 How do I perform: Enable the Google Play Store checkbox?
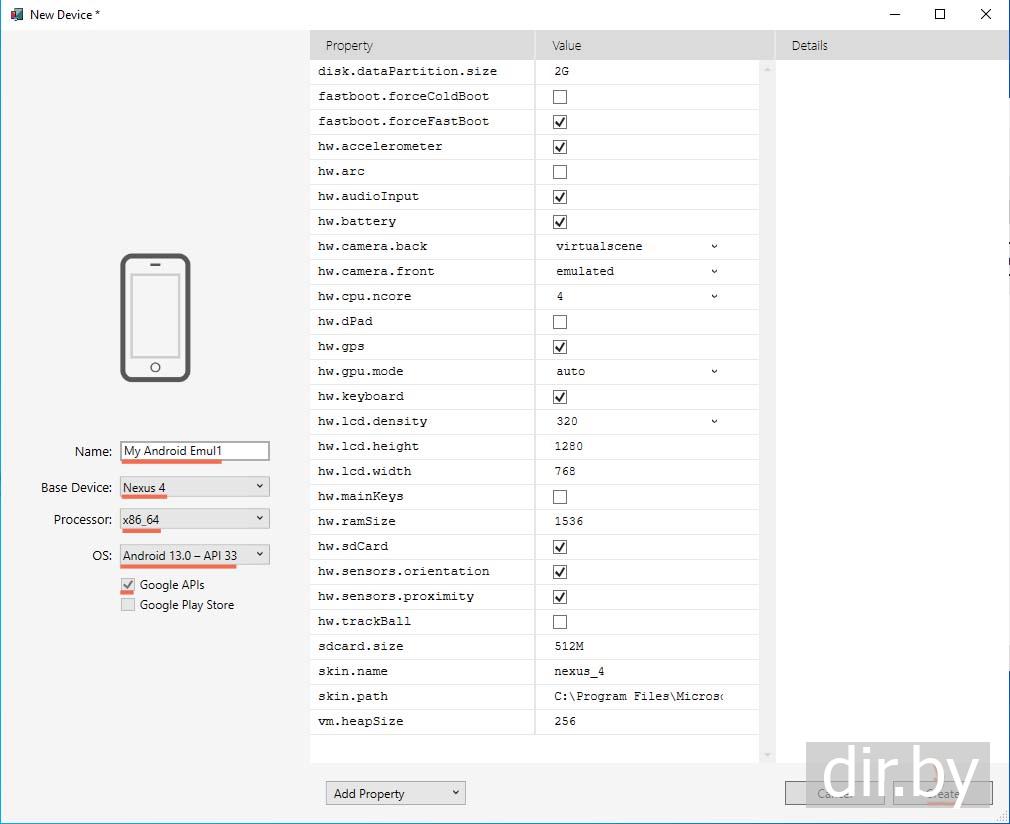point(128,605)
